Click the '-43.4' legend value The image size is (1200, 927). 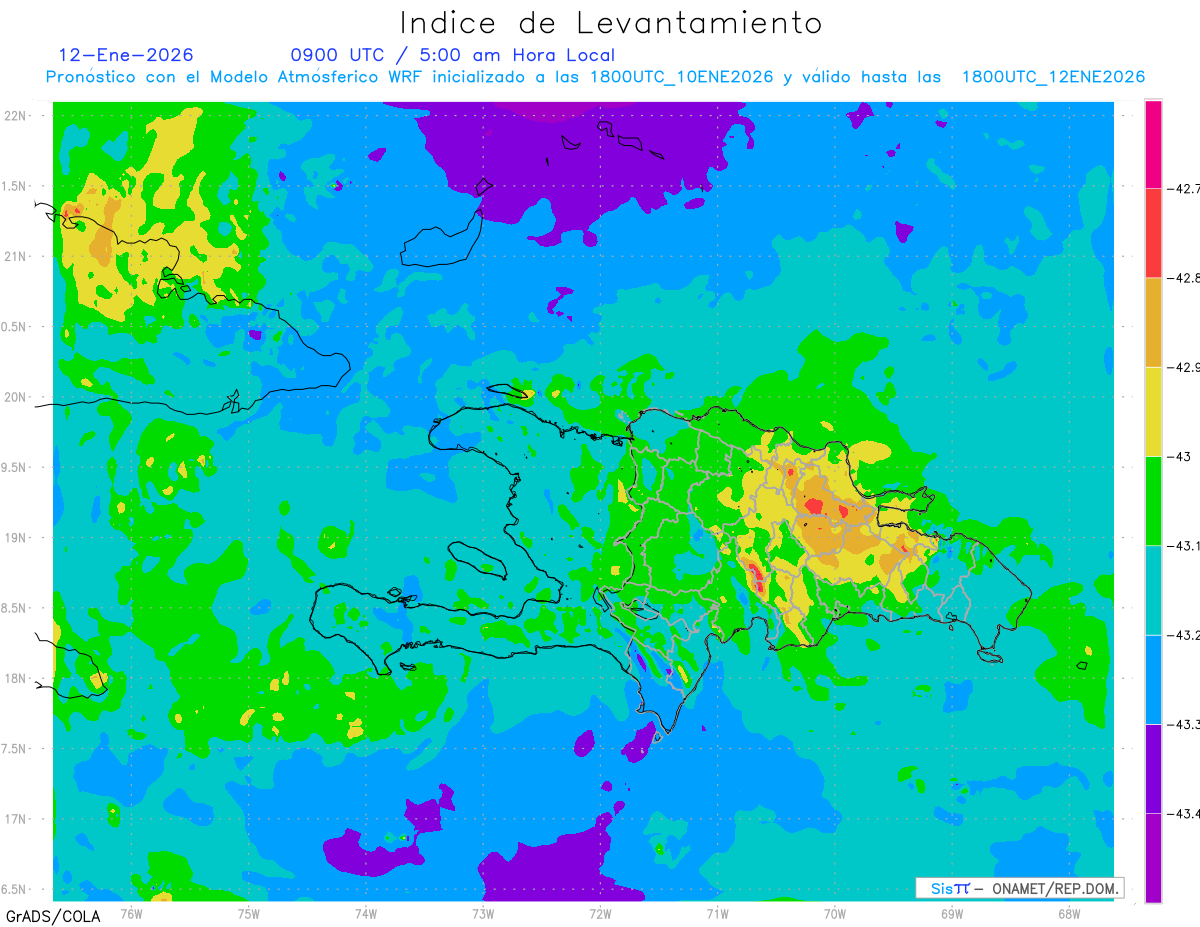tap(1183, 814)
